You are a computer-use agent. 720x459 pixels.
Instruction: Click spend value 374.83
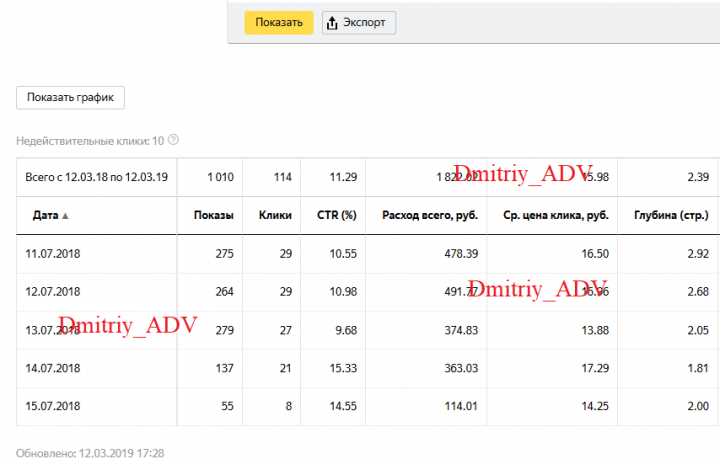pyautogui.click(x=461, y=330)
